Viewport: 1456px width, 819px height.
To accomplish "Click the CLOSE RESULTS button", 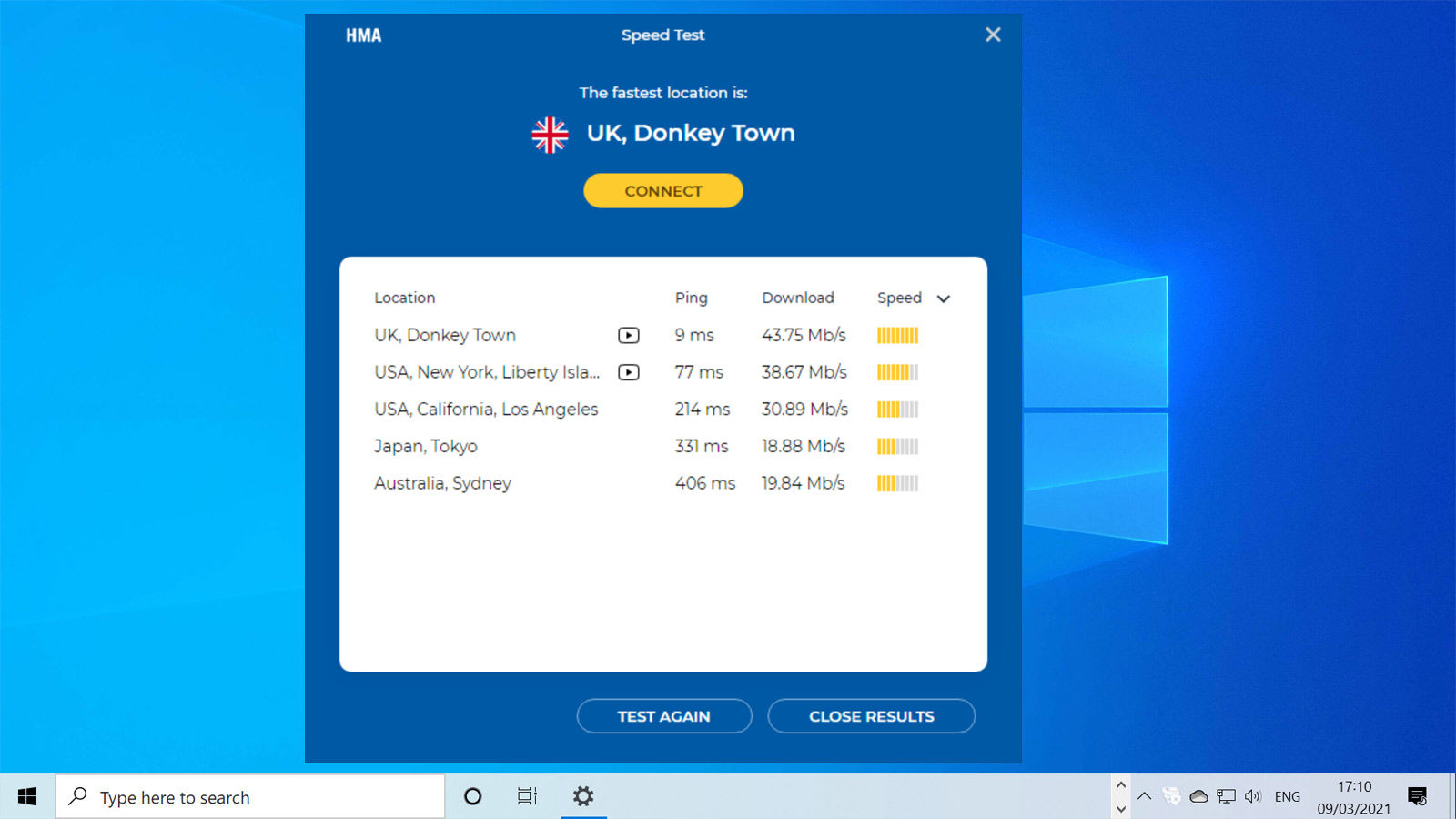I will pos(871,716).
